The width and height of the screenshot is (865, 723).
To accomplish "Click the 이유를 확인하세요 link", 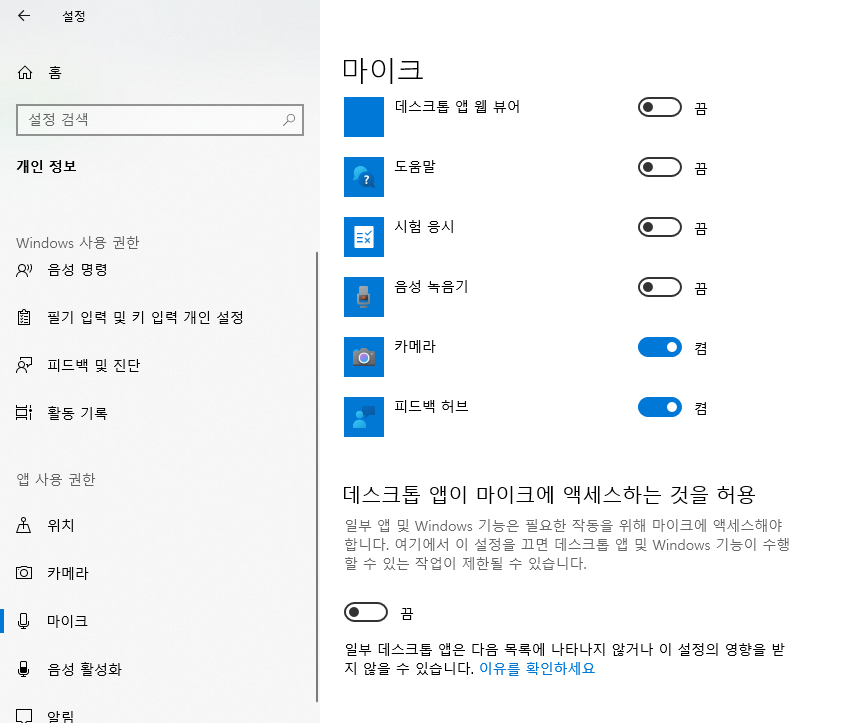I will point(537,668).
